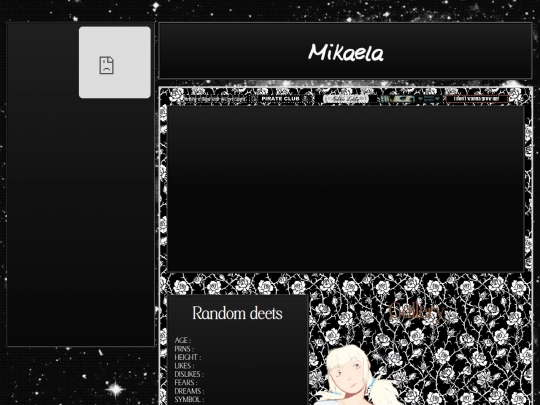Open the red dashed-border badge
Viewport: 540px width, 405px height.
(477, 99)
